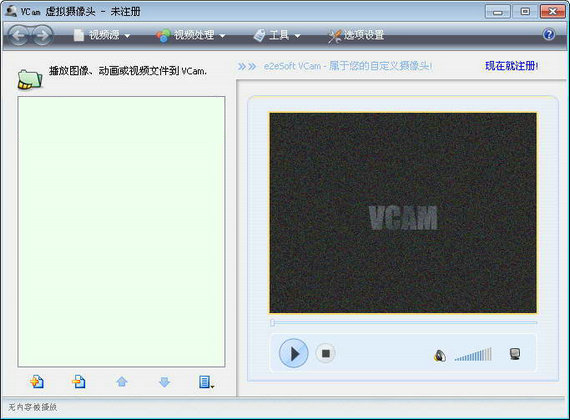Click the 视频处理 dropdown arrow
This screenshot has height=420, width=570.
(222, 36)
